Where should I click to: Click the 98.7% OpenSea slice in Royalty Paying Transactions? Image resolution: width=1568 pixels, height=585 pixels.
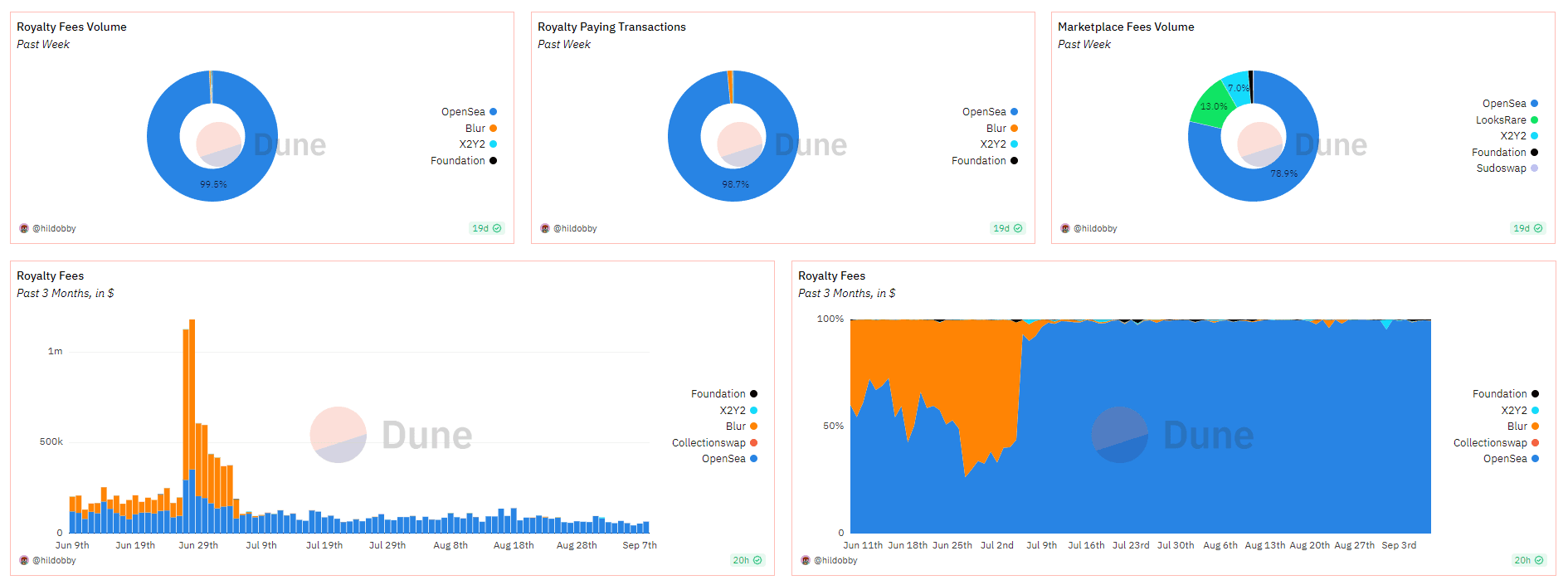[x=734, y=185]
